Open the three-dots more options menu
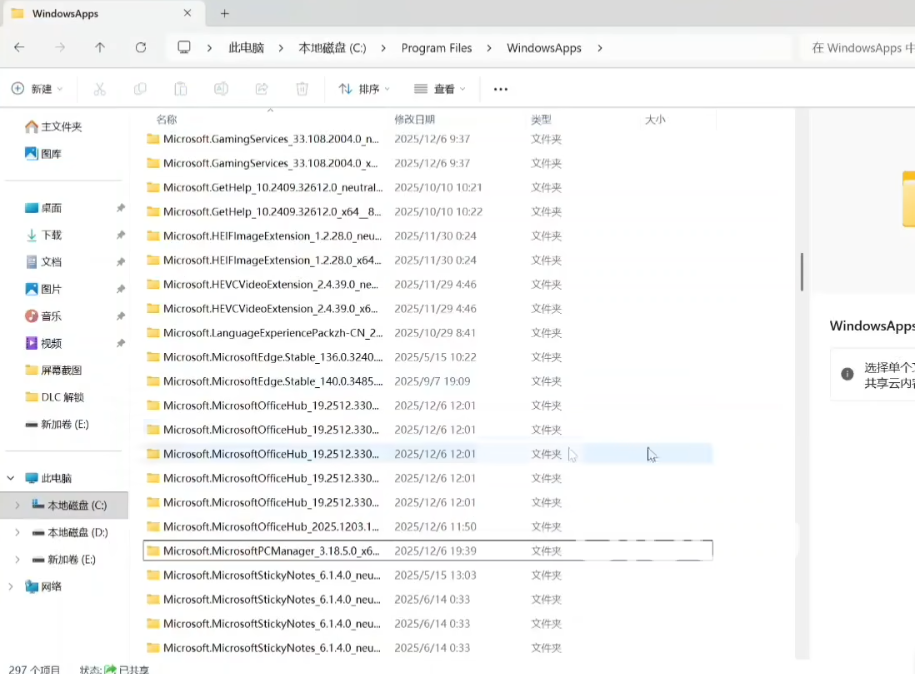The image size is (915, 674). [501, 89]
